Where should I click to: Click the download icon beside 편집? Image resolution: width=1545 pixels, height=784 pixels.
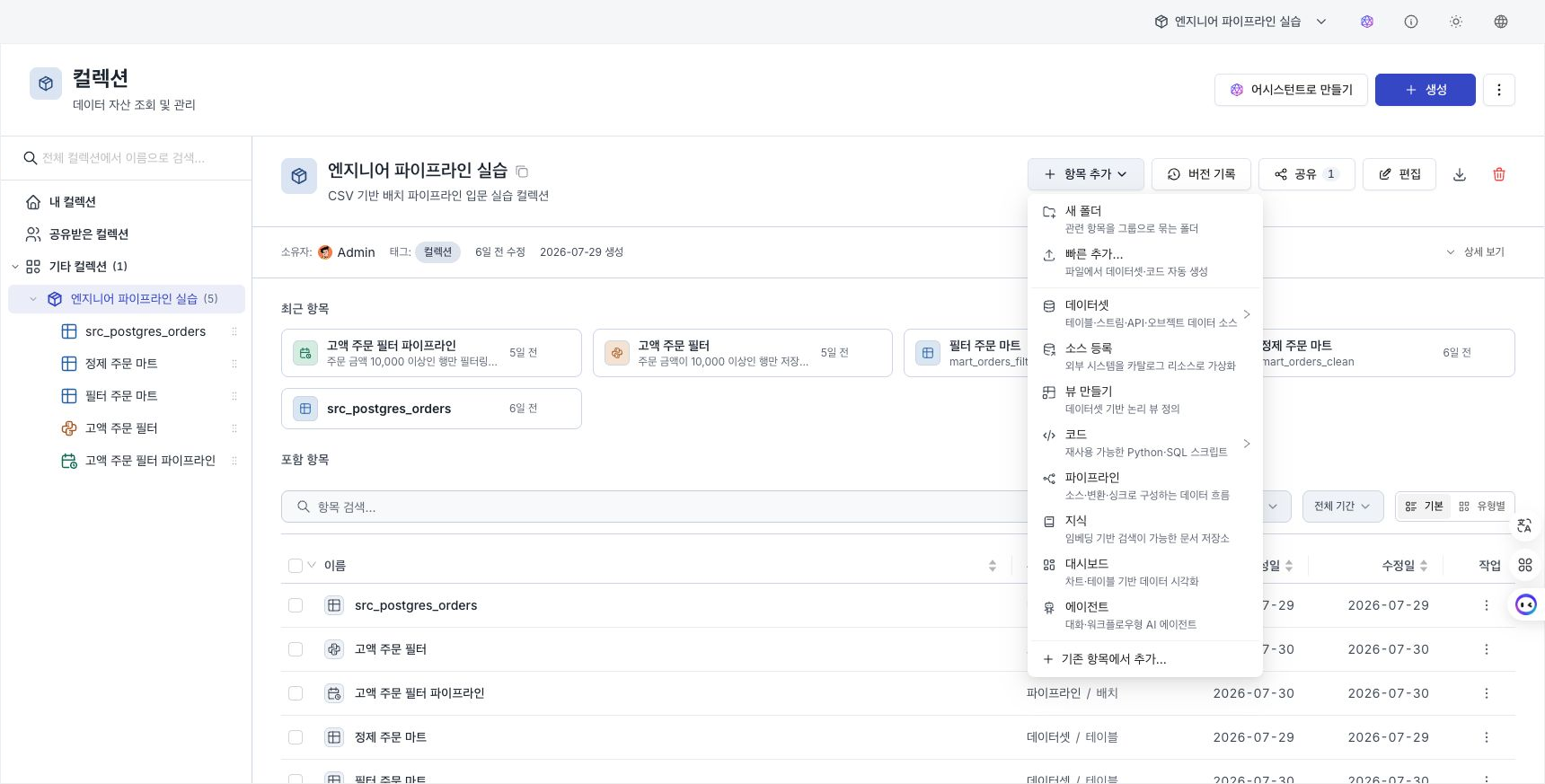[1460, 174]
